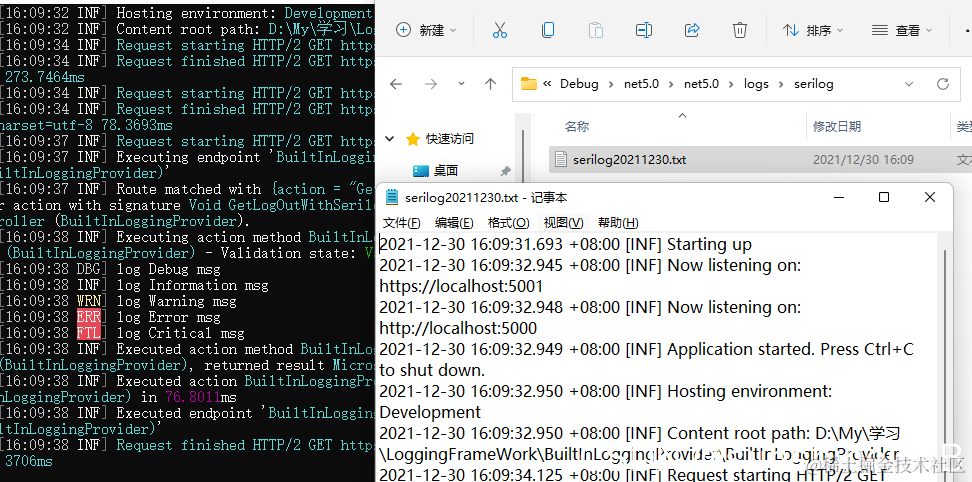Click the Delete trash icon in Explorer
The width and height of the screenshot is (972, 482).
pyautogui.click(x=740, y=30)
